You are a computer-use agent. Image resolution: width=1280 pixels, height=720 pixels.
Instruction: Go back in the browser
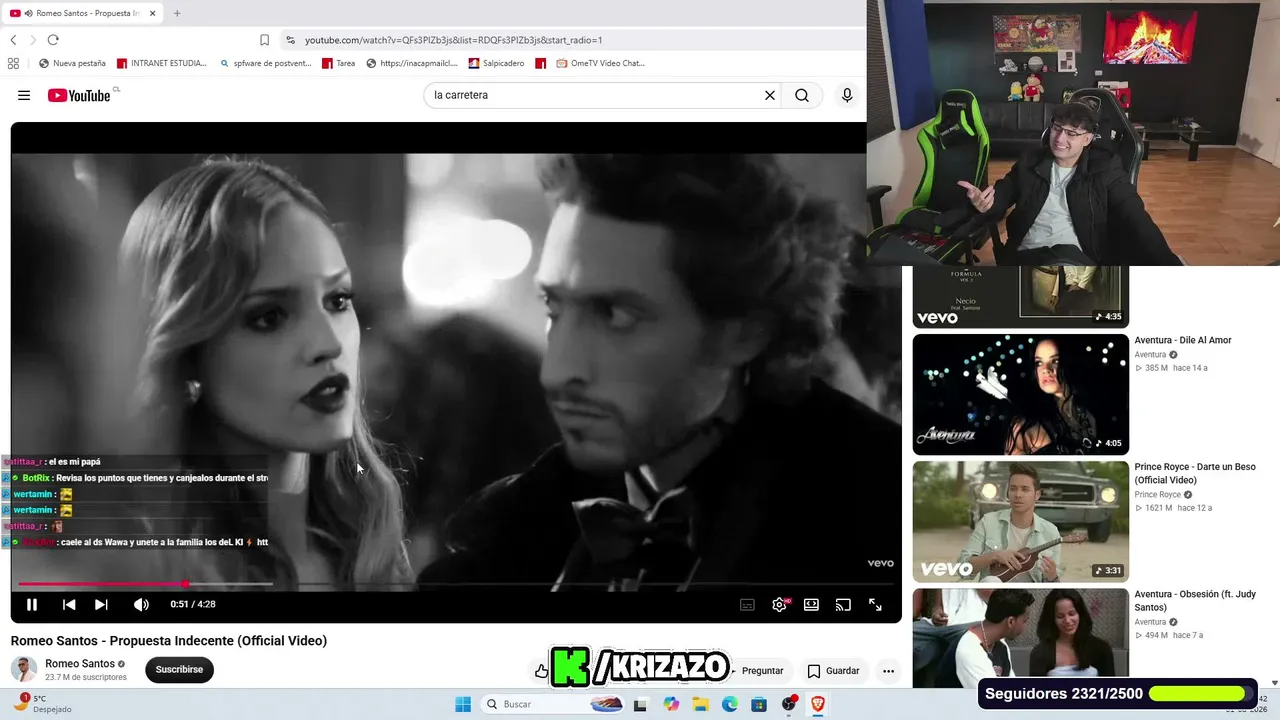(13, 40)
